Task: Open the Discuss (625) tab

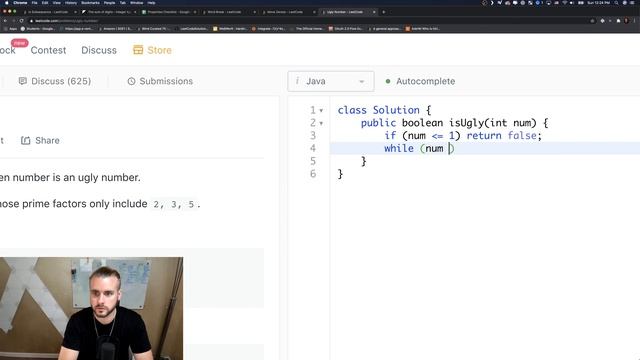Action: 55,81
